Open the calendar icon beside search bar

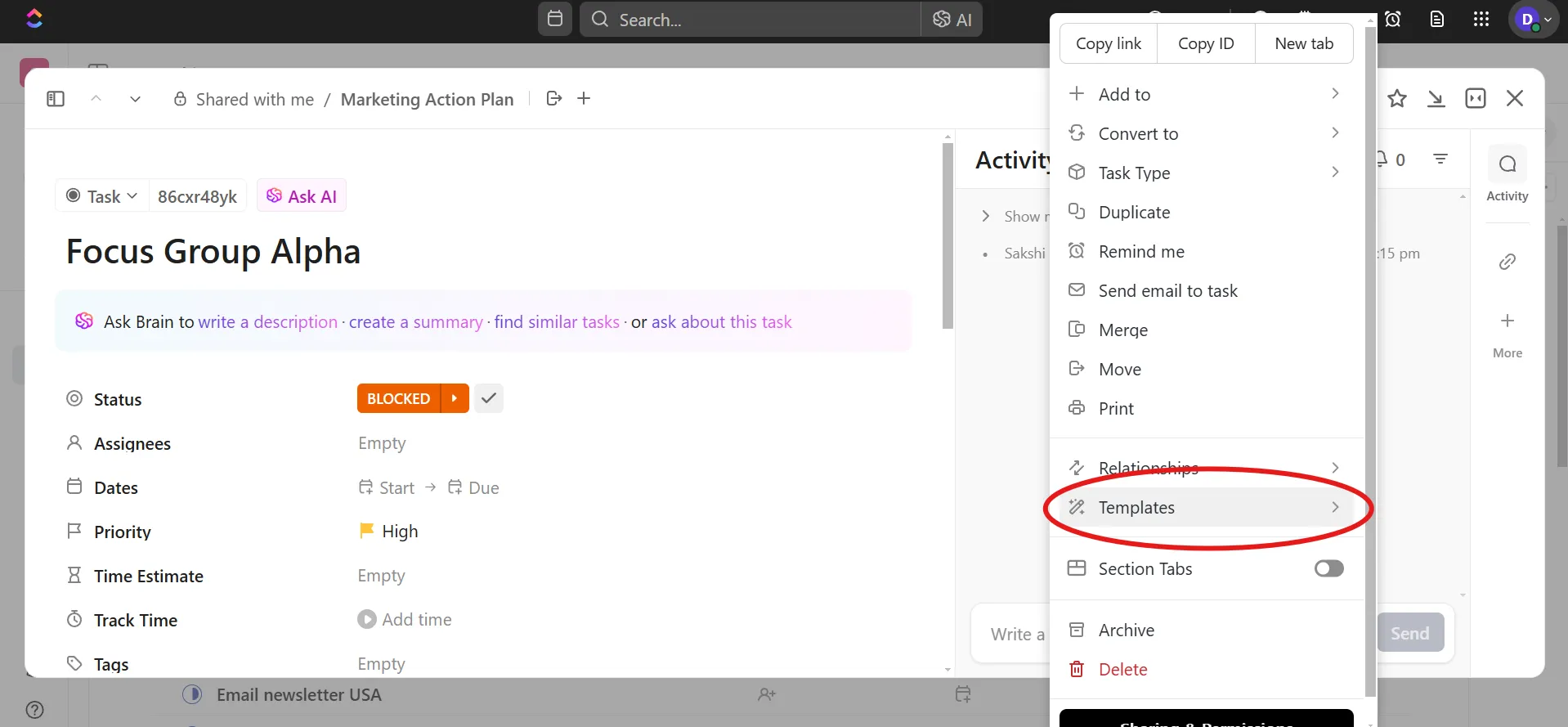pyautogui.click(x=554, y=19)
